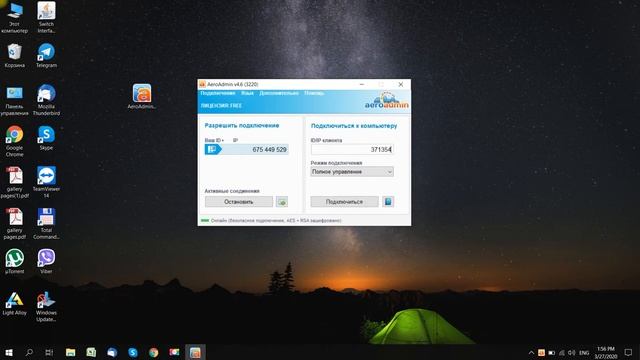
Task: Click the IP label next to Ваш ID
Action: [x=235, y=140]
